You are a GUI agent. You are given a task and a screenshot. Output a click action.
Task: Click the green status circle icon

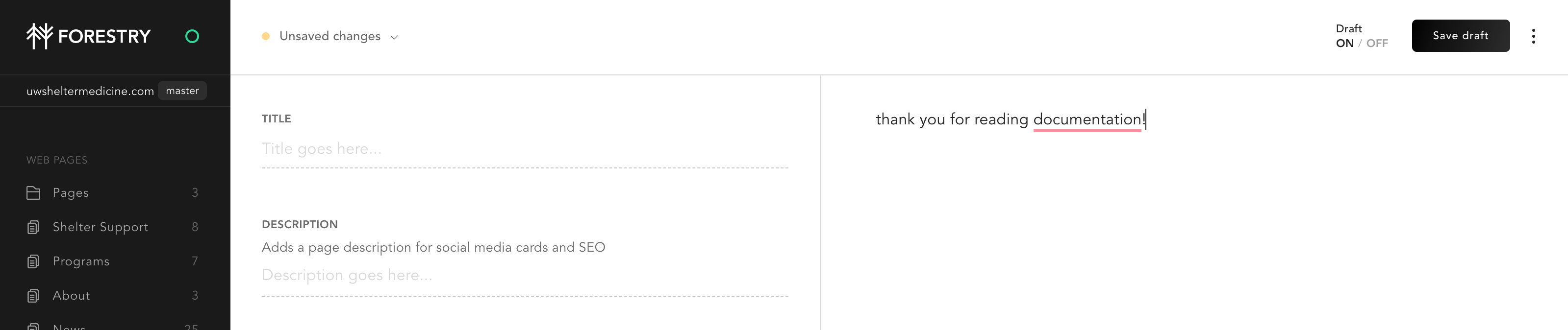click(192, 36)
